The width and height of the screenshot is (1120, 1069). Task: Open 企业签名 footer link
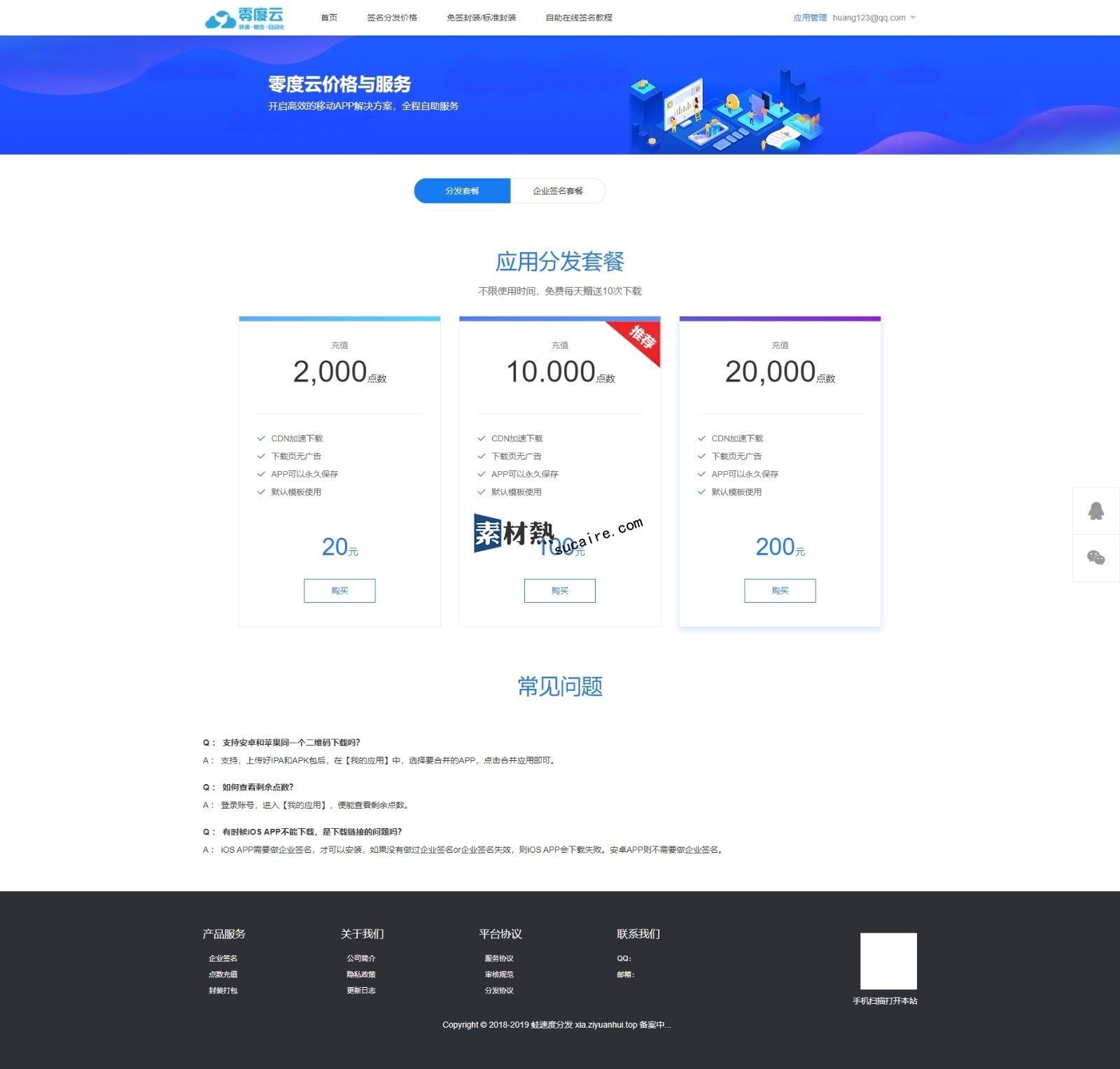223,958
